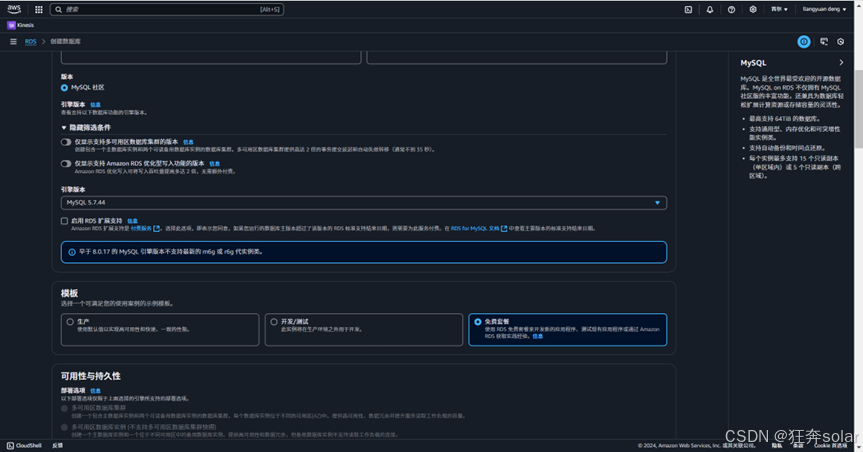
Task: Open the help question mark icon
Action: click(x=731, y=9)
